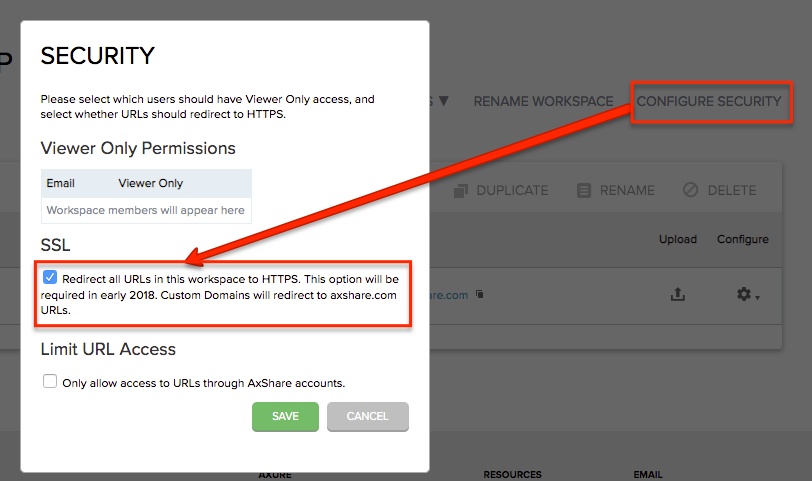Image resolution: width=812 pixels, height=481 pixels.
Task: Open the gear settings menu in project row
Action: (745, 295)
